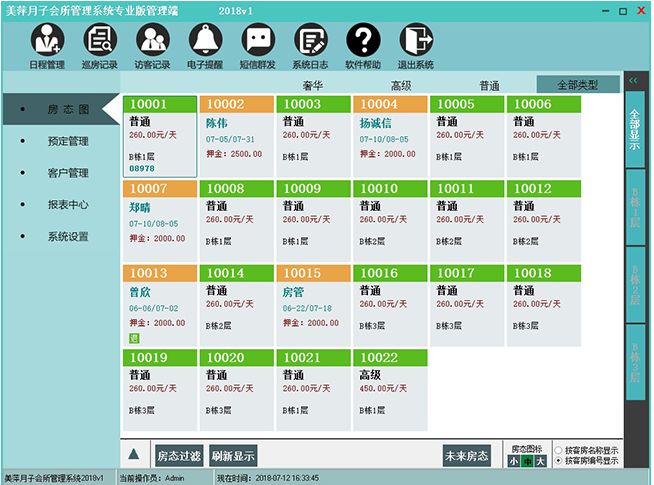This screenshot has height=485, width=654.
Task: Switch to the 奢华 room type tab
Action: 313,85
